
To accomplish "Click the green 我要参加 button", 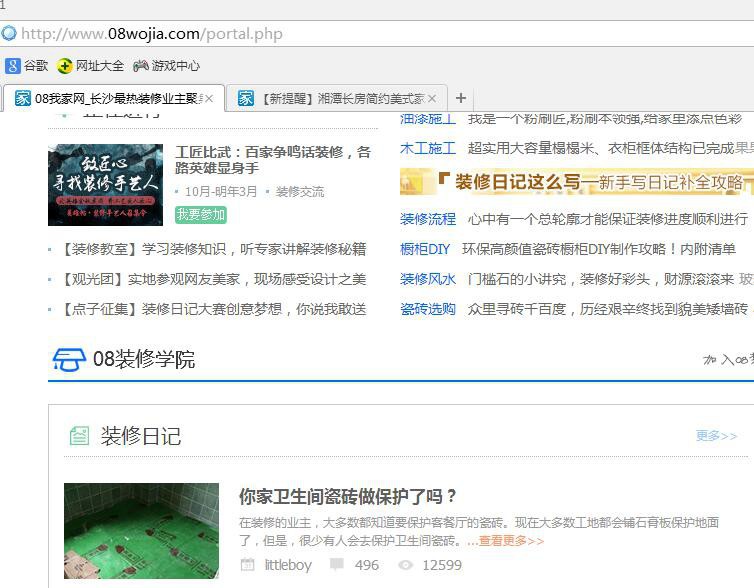I will pos(201,215).
